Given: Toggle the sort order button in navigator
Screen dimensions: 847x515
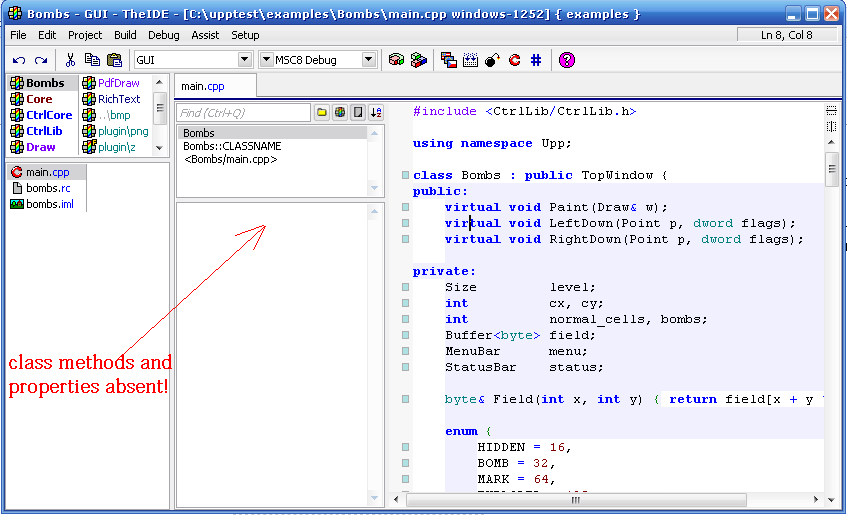Looking at the screenshot, I should point(376,113).
